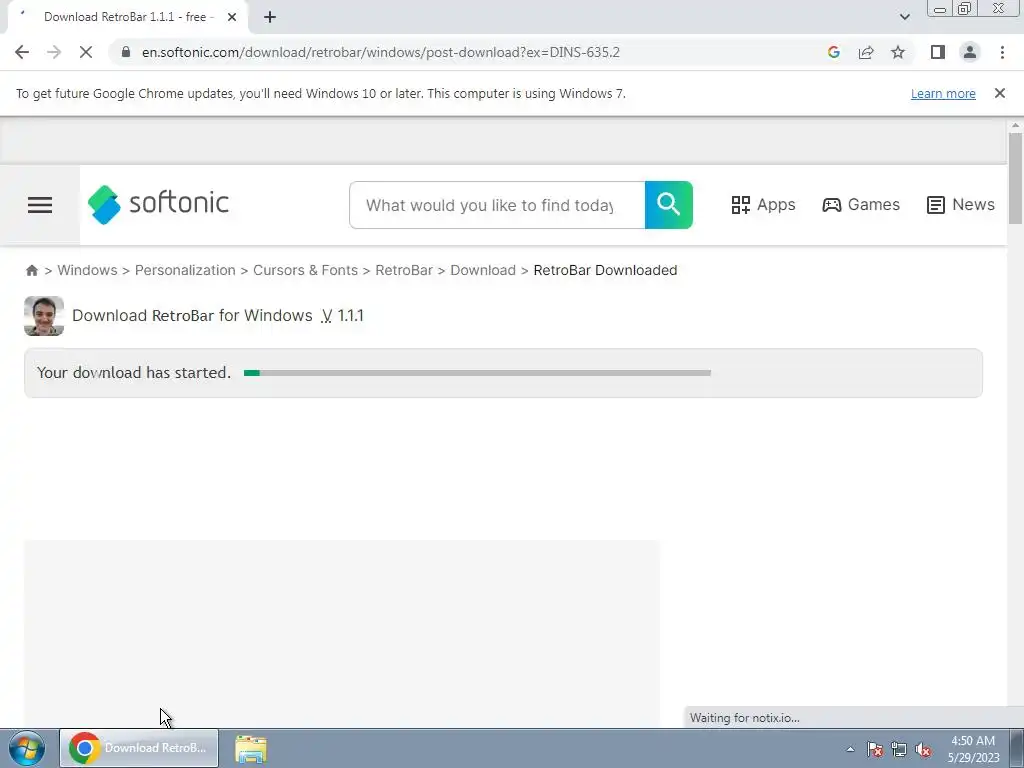Click the address bar URL
Screen dimensions: 1024x768
[380, 52]
